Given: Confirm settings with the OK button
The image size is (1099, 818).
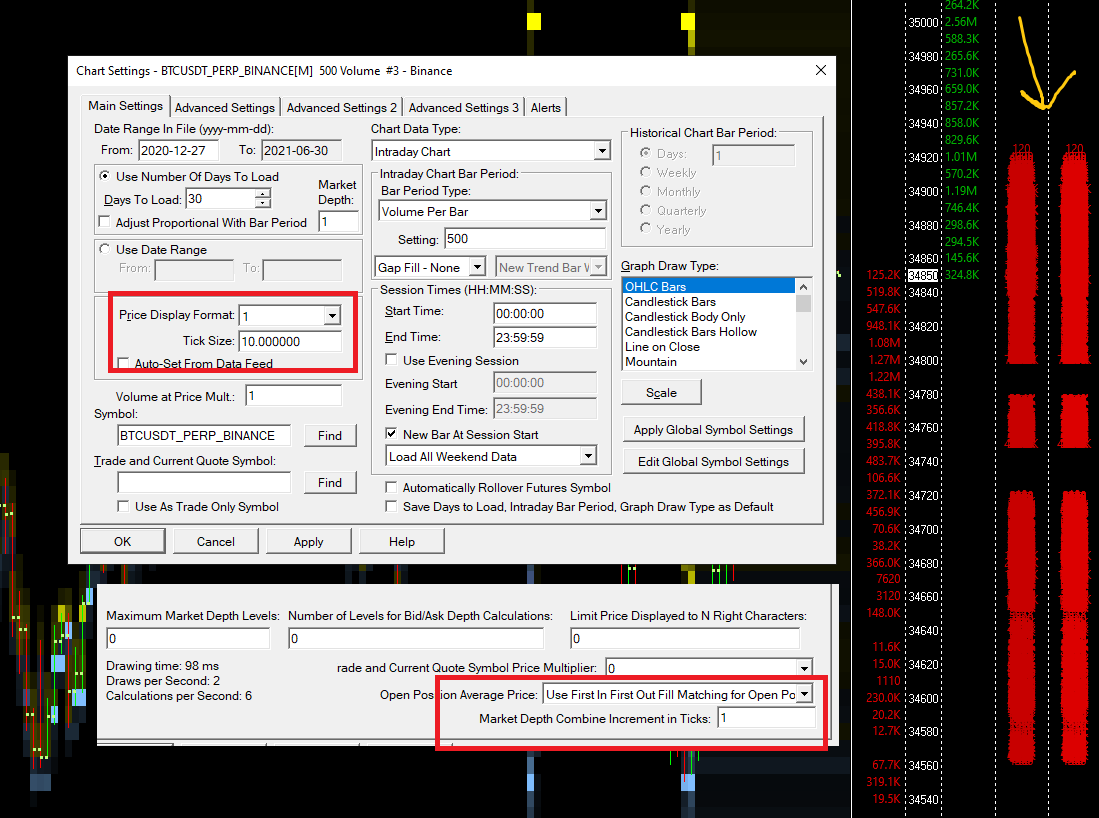Looking at the screenshot, I should point(123,541).
